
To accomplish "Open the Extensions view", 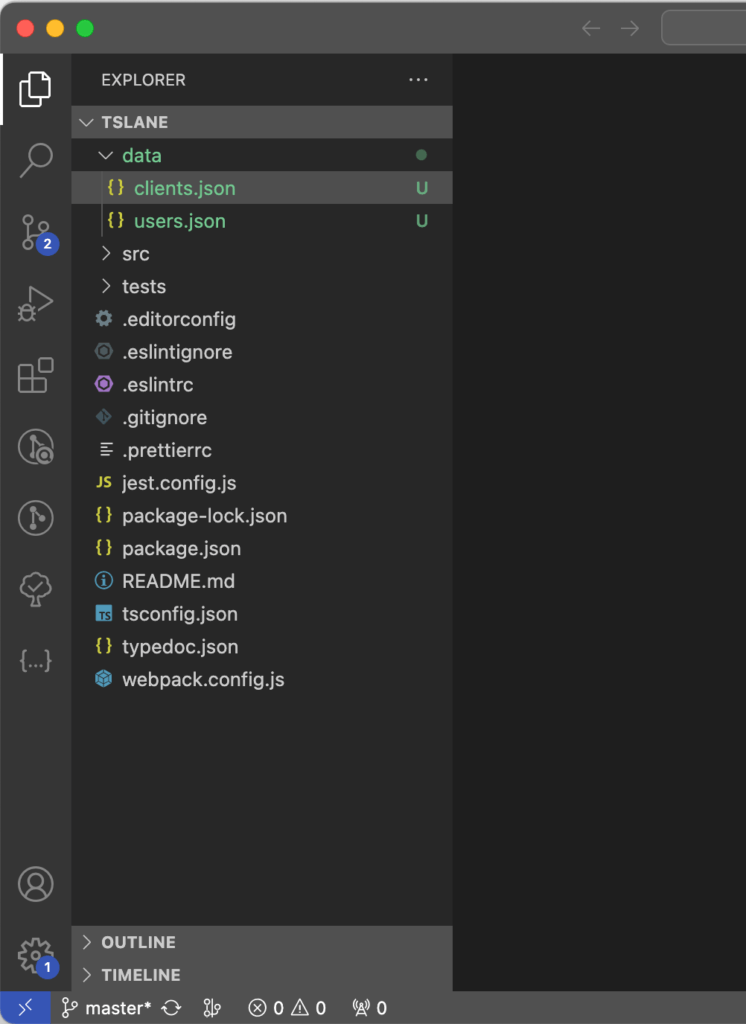I will click(x=35, y=375).
